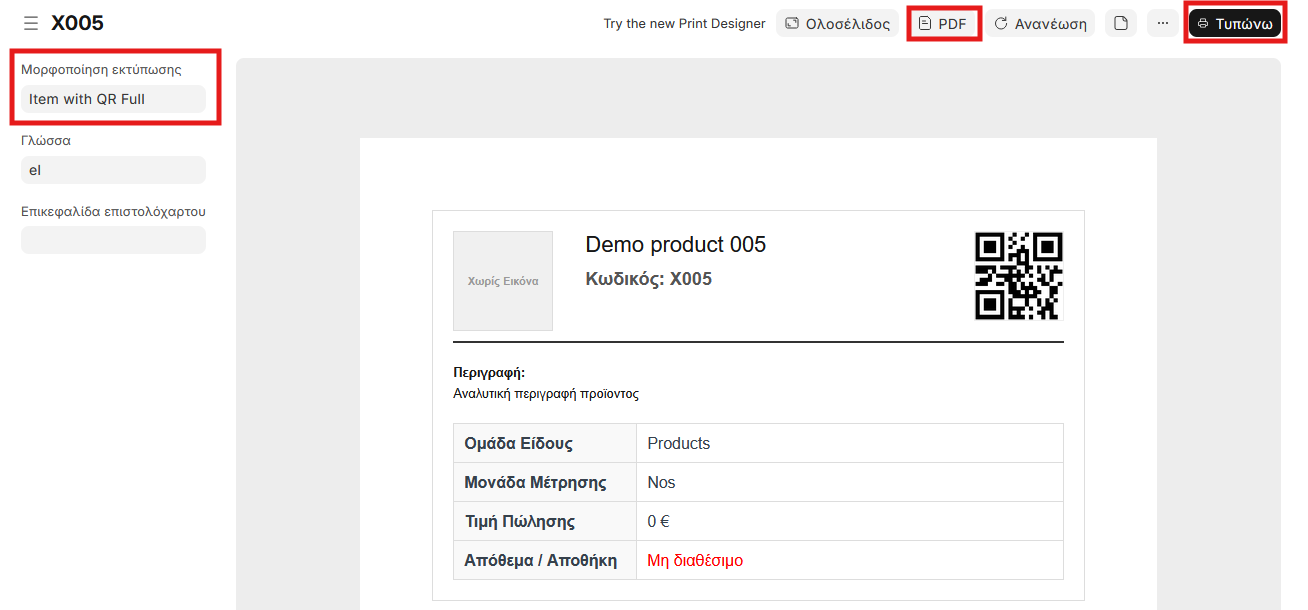The height and width of the screenshot is (610, 1308).
Task: Open the sidebar hamburger menu
Action: tap(31, 23)
